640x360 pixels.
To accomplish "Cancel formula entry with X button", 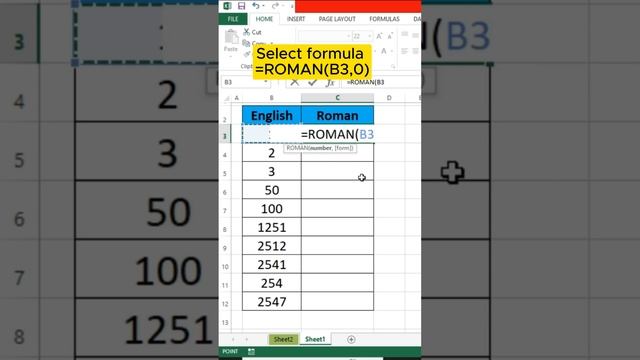I will (294, 82).
